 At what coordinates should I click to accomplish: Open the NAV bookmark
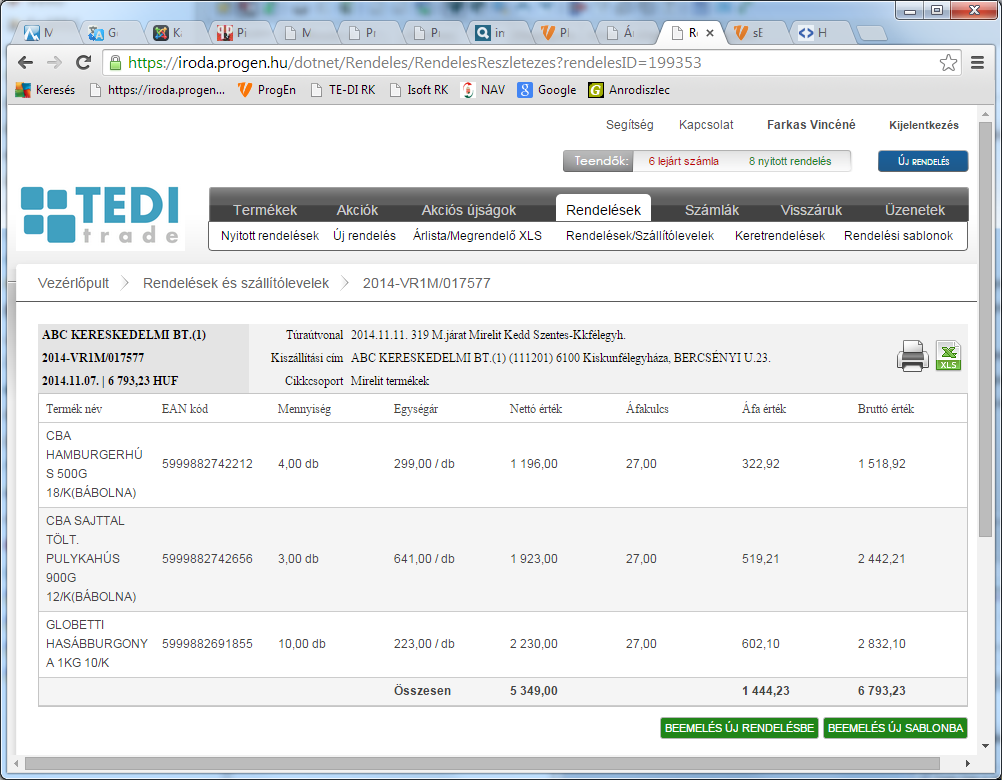[x=482, y=90]
